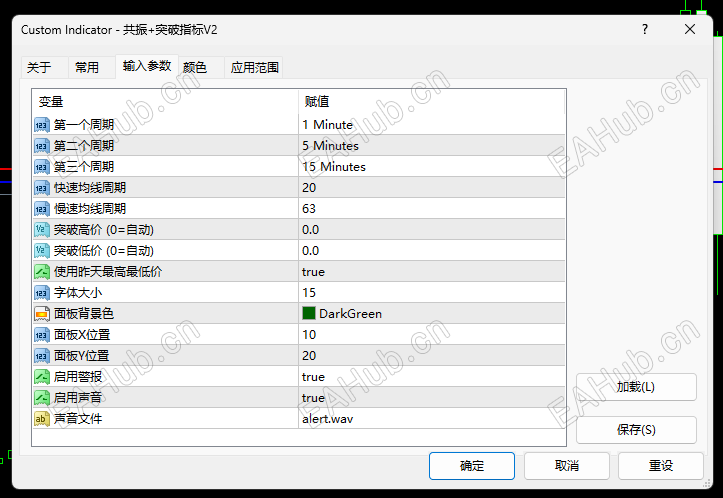Select the 慢速均线周期 variable name
Viewport: 723px width, 498px height.
pyautogui.click(x=90, y=209)
